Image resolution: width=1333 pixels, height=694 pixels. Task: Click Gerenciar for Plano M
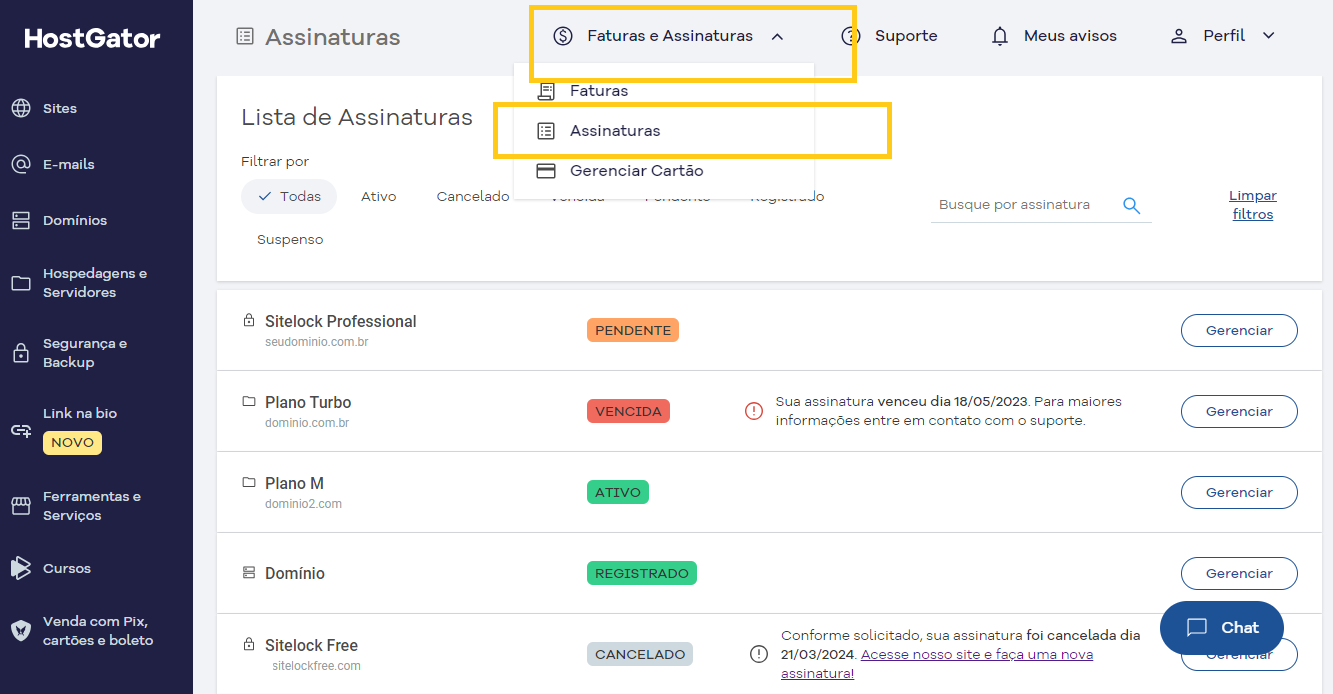pos(1239,492)
